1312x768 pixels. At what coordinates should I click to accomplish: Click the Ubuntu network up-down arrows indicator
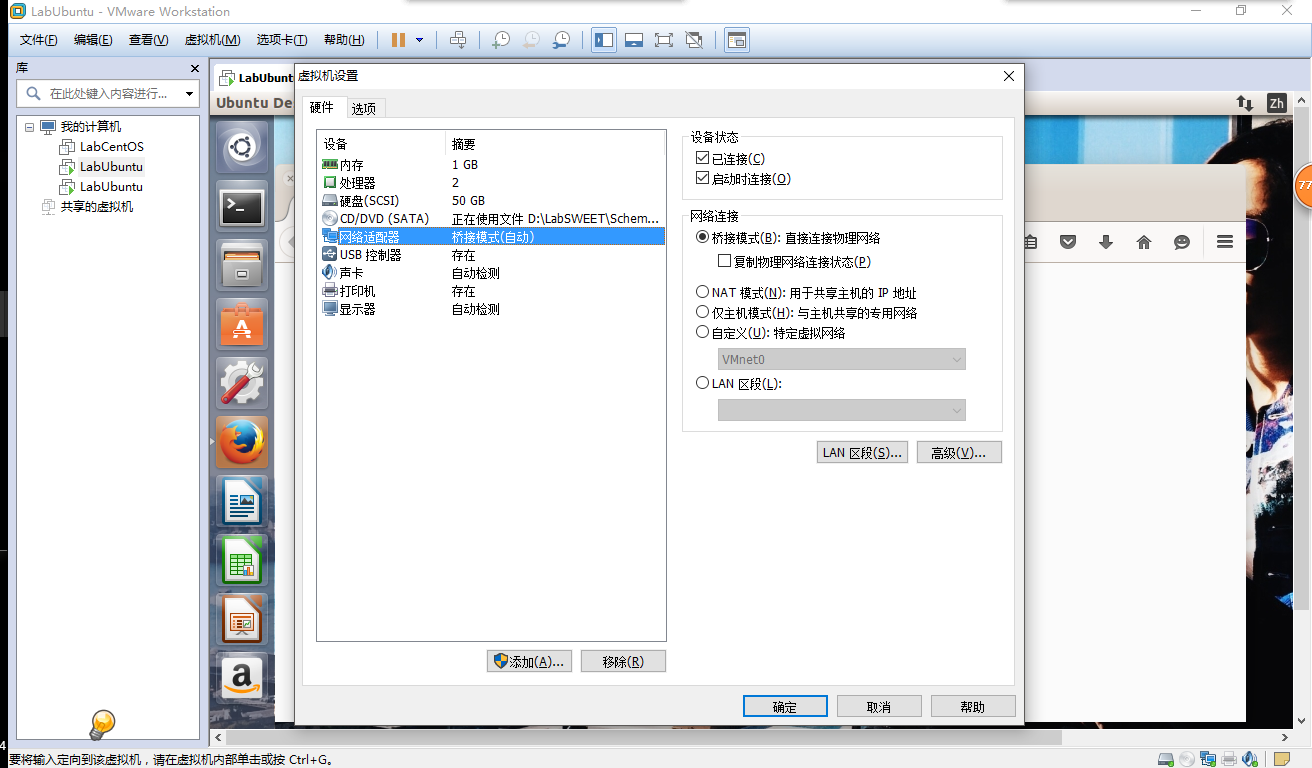point(1245,103)
